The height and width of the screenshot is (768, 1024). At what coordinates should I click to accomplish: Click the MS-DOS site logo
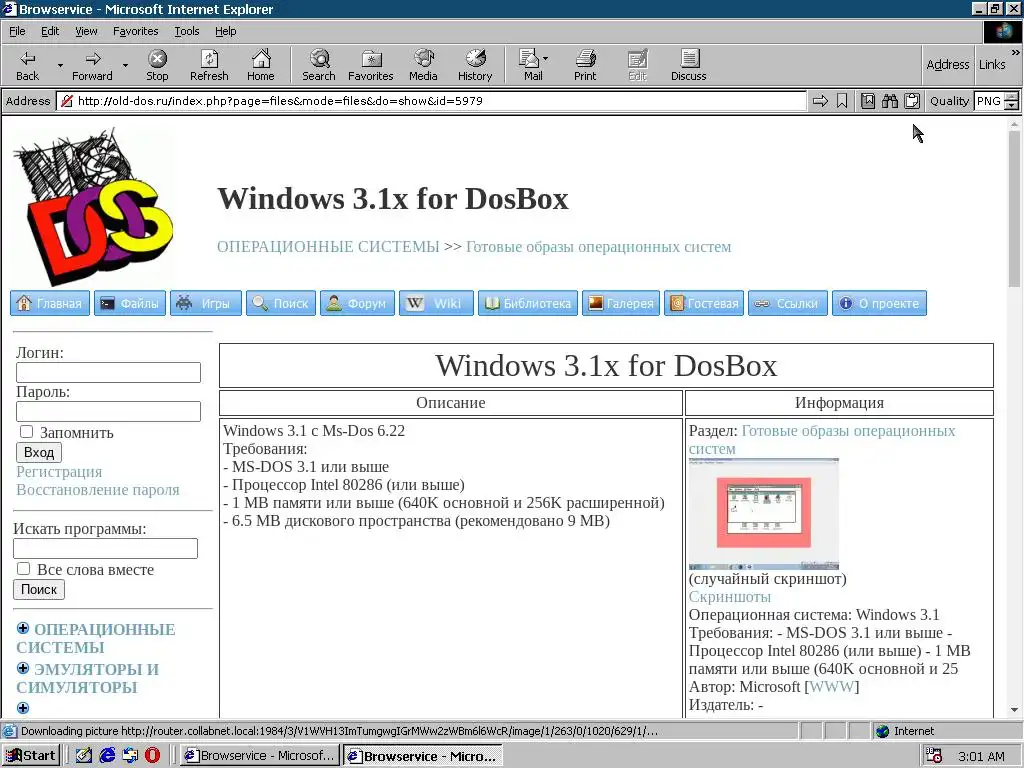point(93,206)
